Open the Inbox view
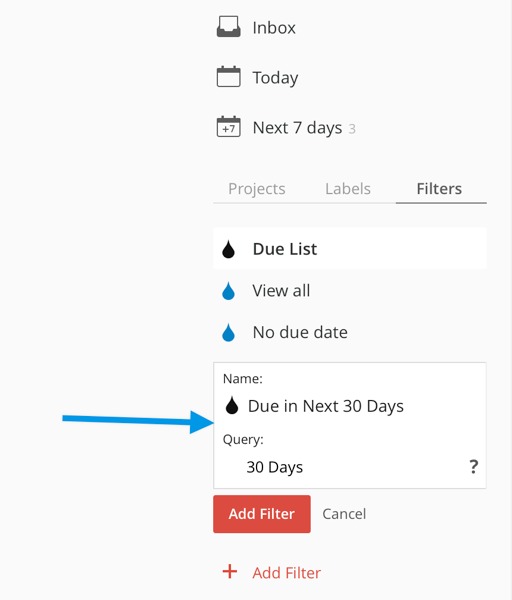The width and height of the screenshot is (512, 600). click(274, 28)
